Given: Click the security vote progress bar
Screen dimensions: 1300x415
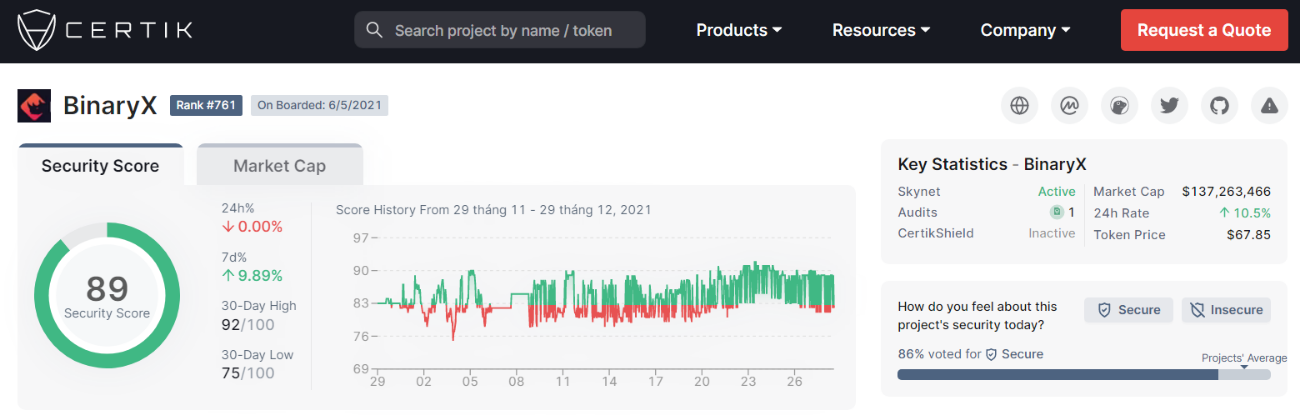Looking at the screenshot, I should pos(1083,374).
